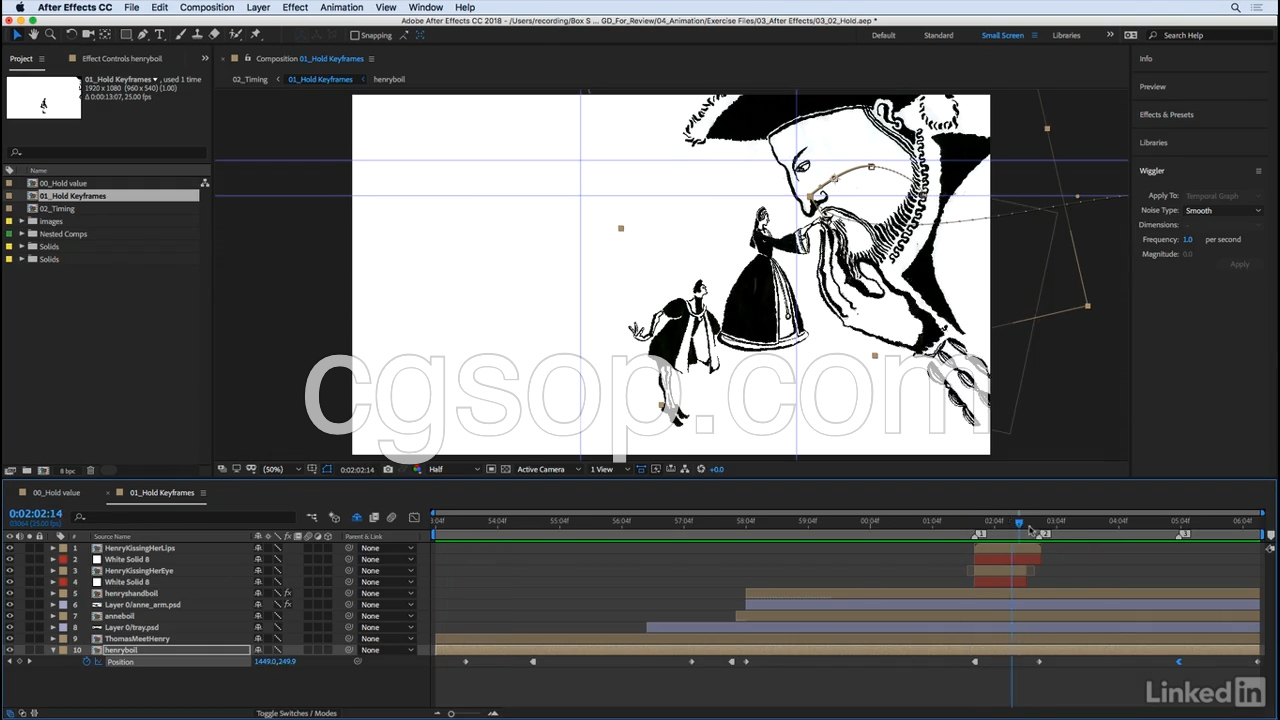Hide the Layer 0/anne_arm.psd layer

(10, 605)
